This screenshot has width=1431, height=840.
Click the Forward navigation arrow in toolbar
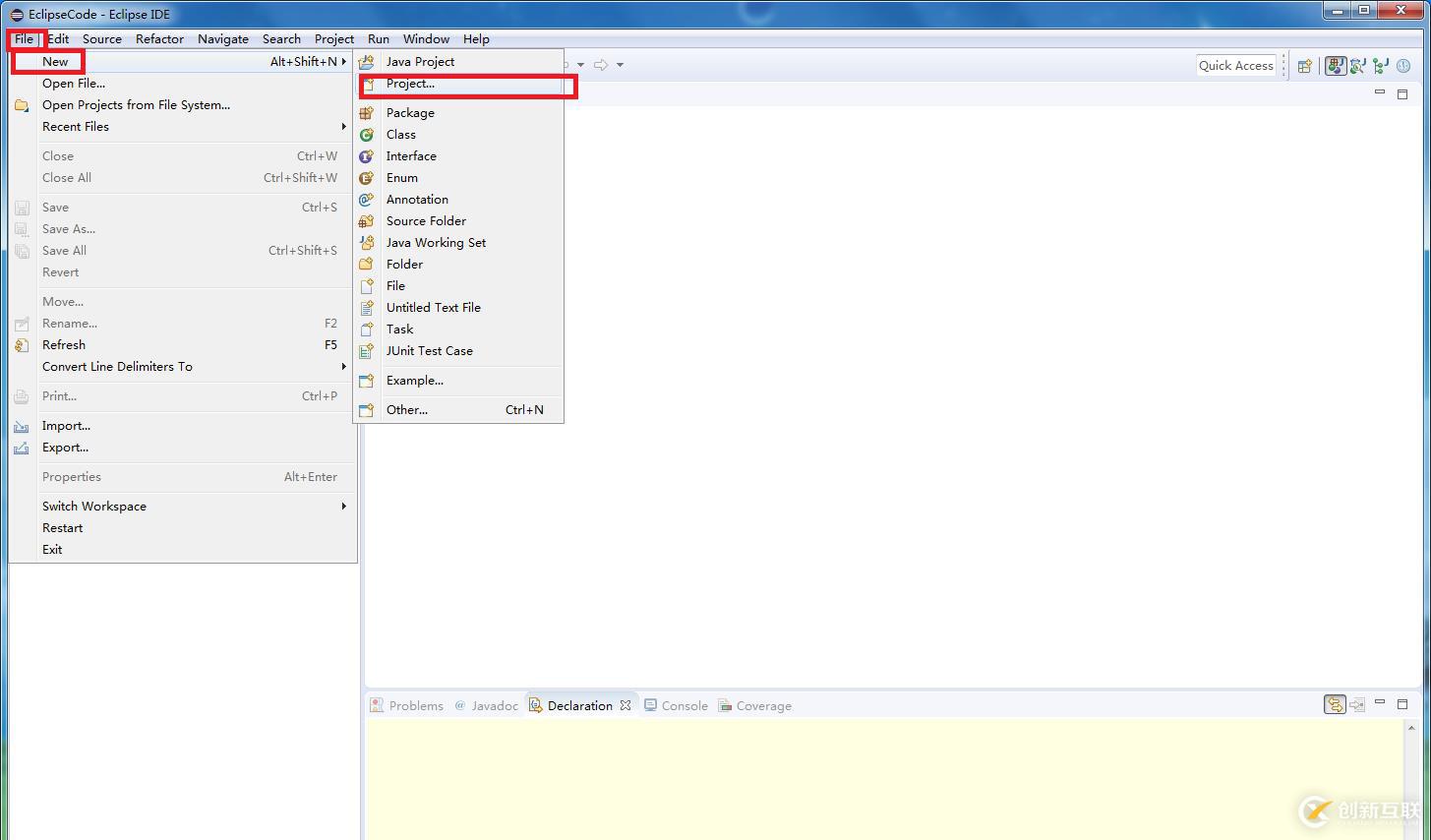601,65
